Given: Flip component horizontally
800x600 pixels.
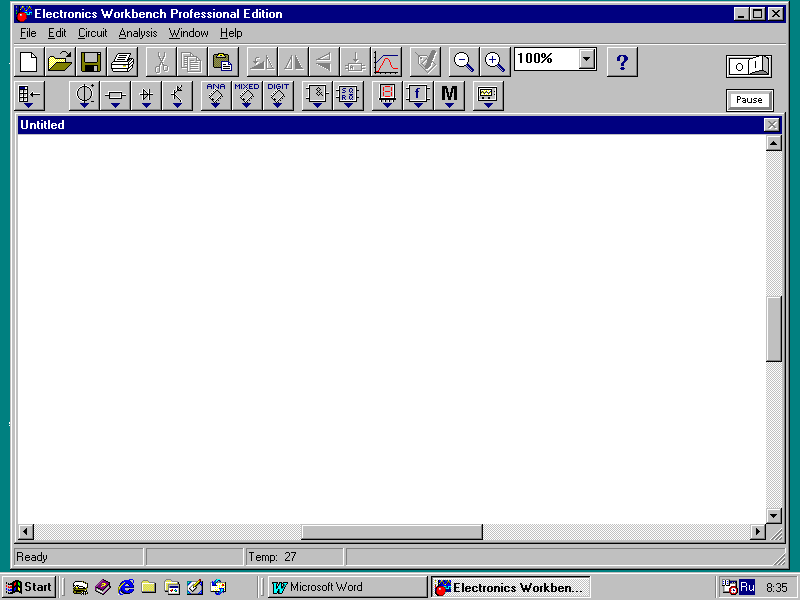Looking at the screenshot, I should (x=293, y=62).
